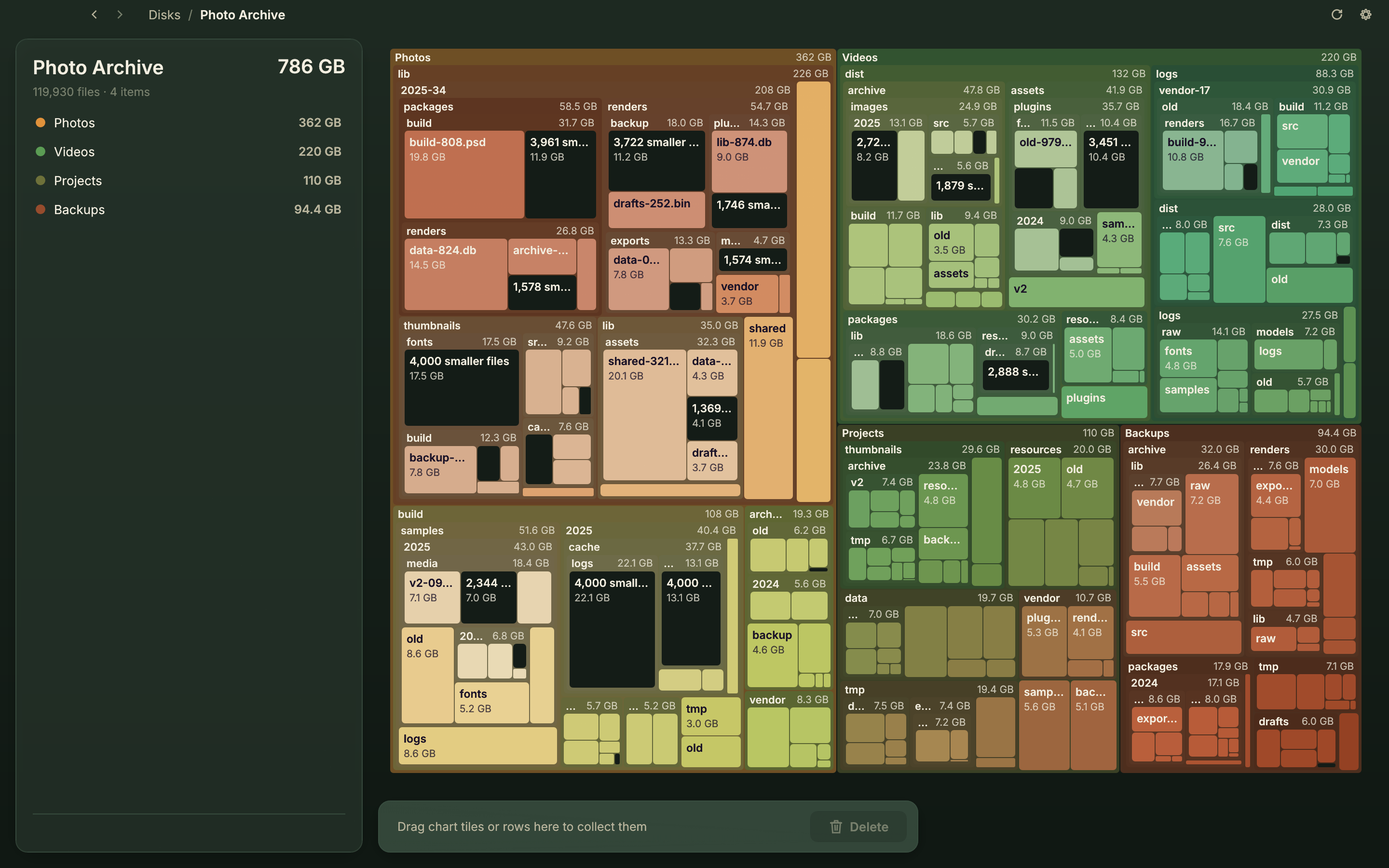The image size is (1389, 868).
Task: Click 4,000 smaller files 17.5 GB tile
Action: [462, 388]
